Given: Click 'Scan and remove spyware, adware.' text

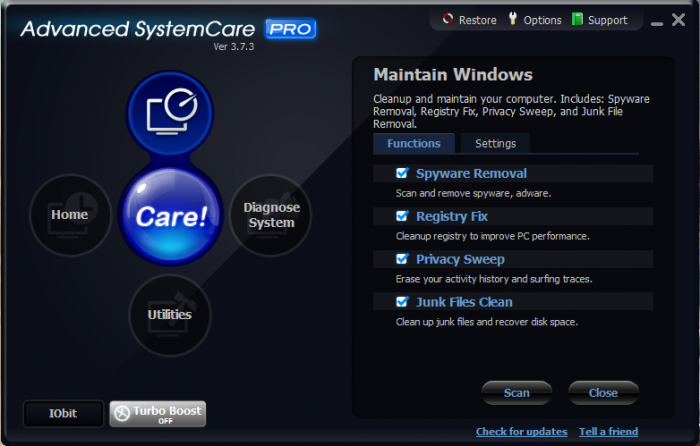Looking at the screenshot, I should coord(473,193).
